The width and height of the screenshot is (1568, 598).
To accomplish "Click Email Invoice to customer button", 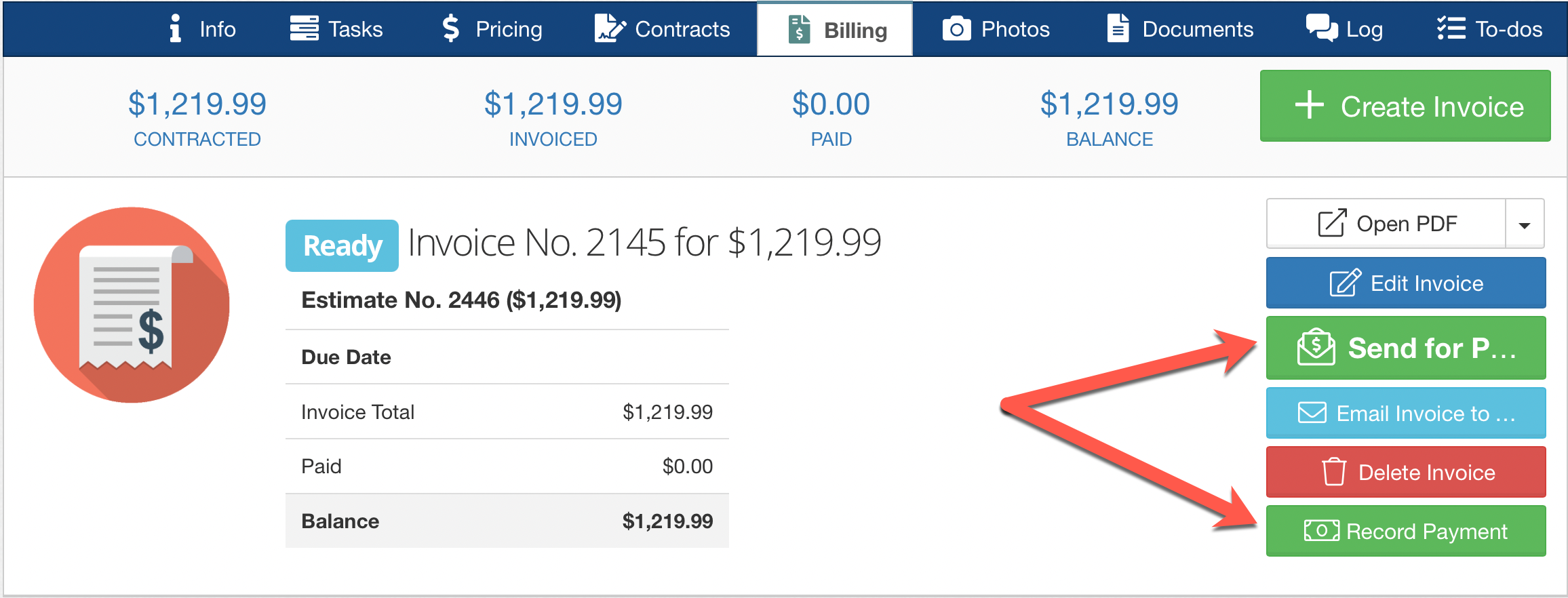I will pyautogui.click(x=1406, y=414).
